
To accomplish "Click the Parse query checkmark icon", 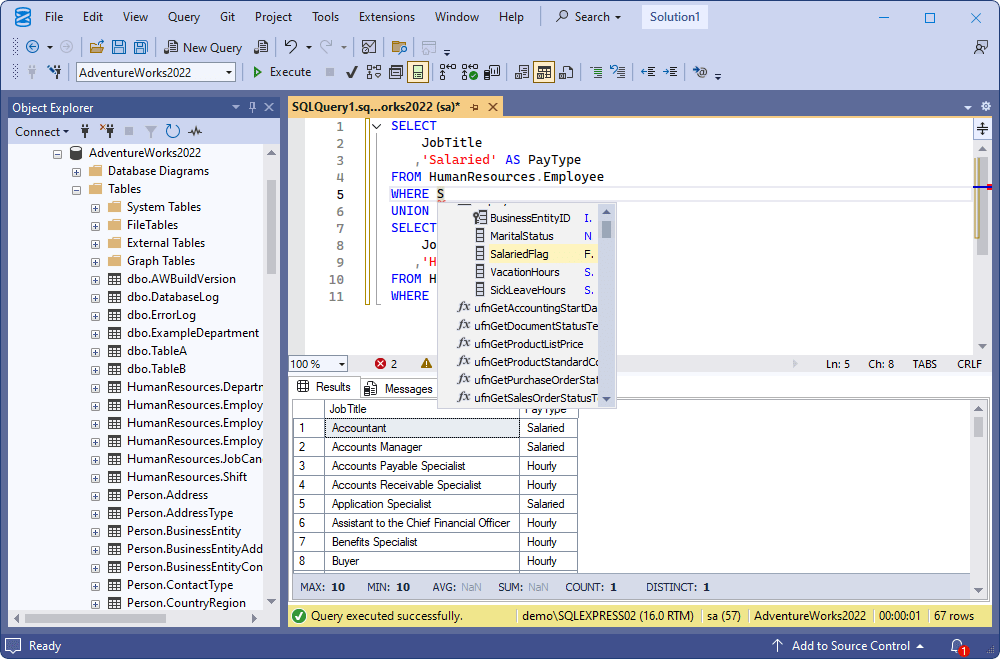I will point(350,71).
